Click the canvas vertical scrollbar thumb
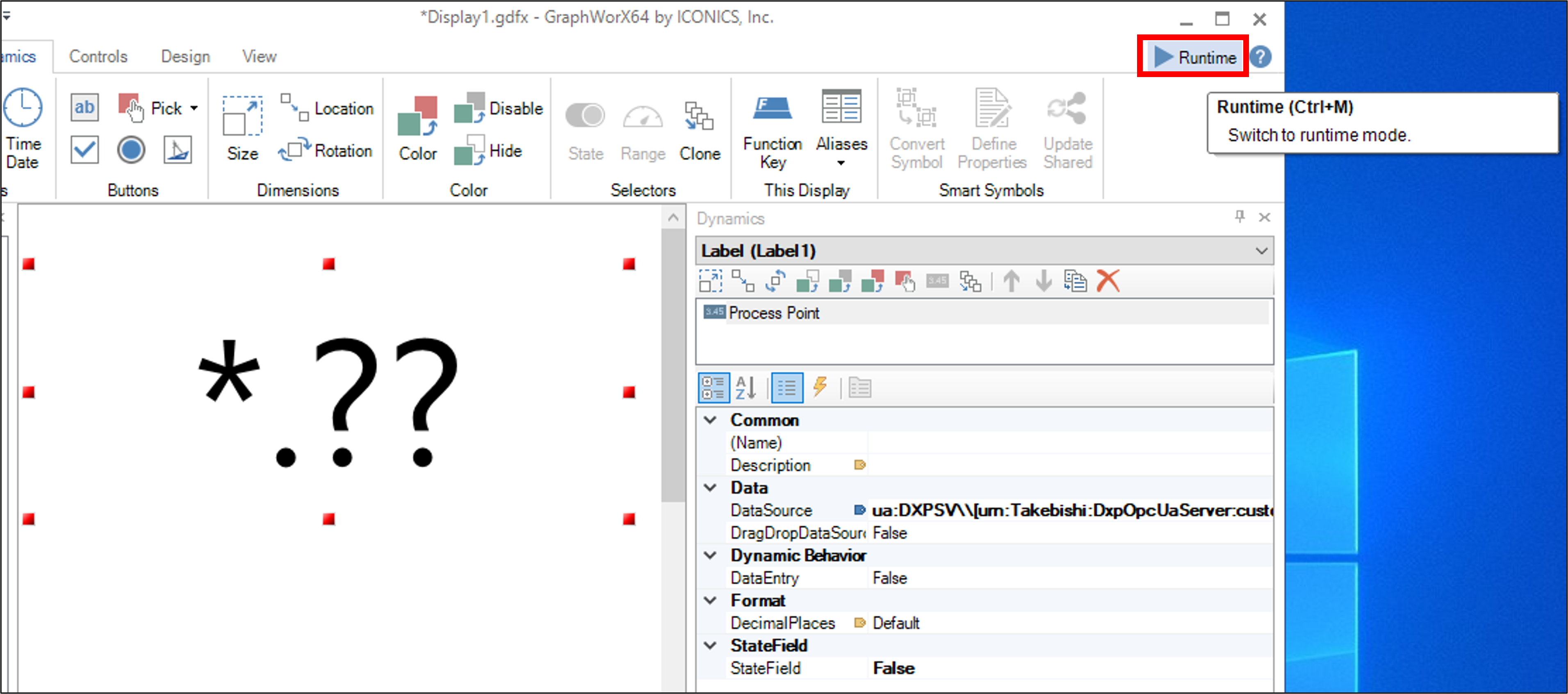 pyautogui.click(x=672, y=365)
